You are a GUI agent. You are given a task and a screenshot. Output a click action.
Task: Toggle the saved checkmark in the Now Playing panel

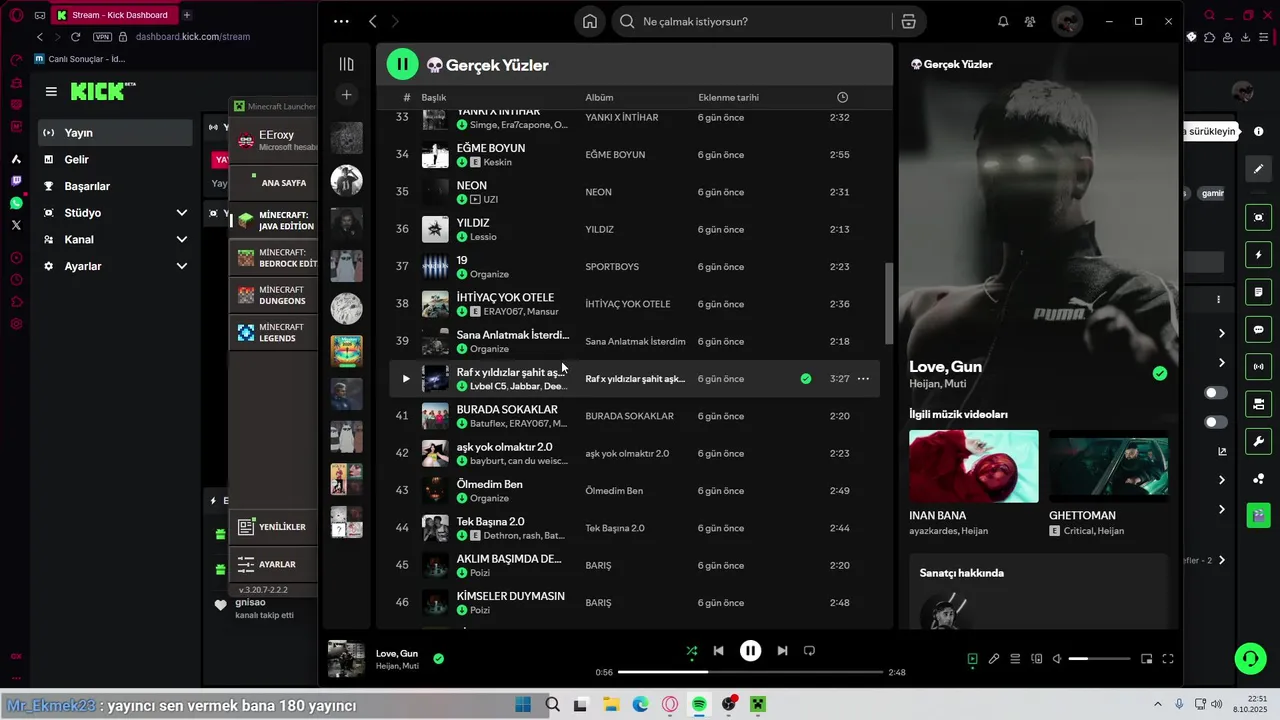(x=1159, y=373)
